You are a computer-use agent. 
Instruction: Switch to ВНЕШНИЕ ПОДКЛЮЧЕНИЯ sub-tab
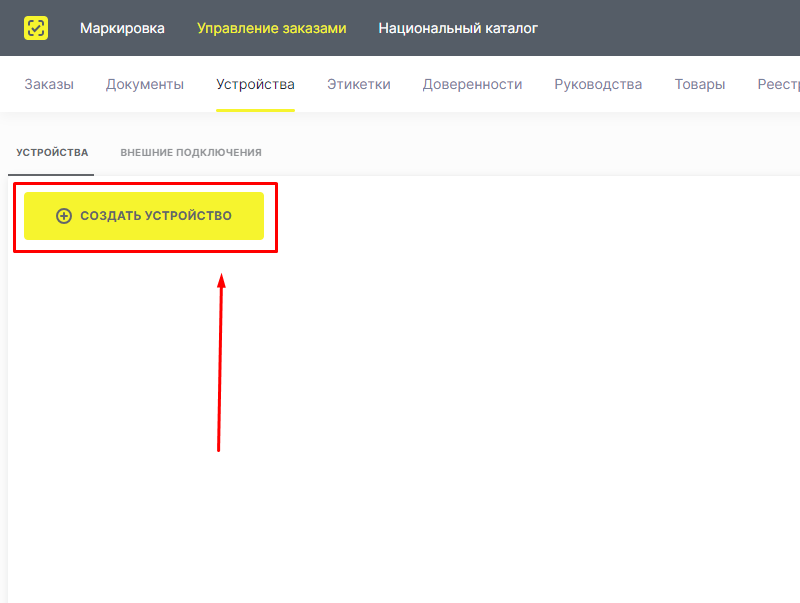click(189, 152)
